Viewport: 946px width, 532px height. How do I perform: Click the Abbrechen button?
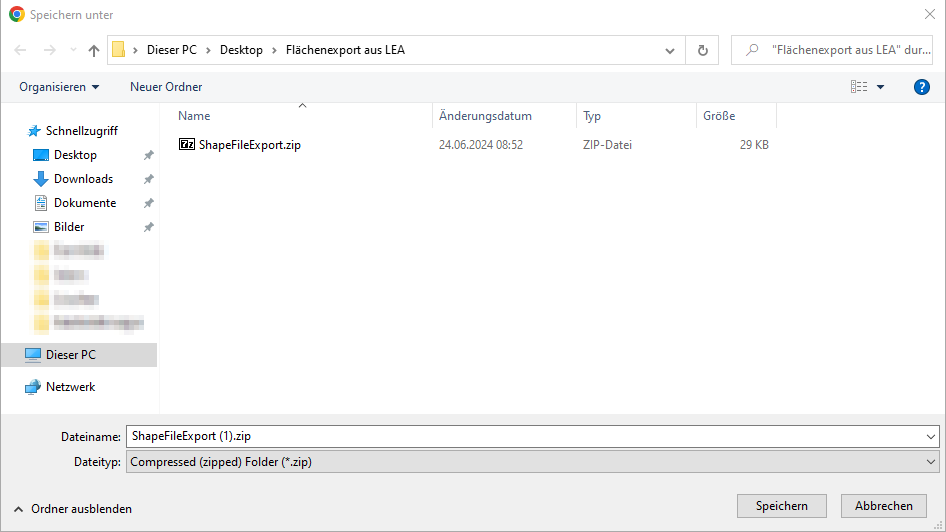[883, 506]
